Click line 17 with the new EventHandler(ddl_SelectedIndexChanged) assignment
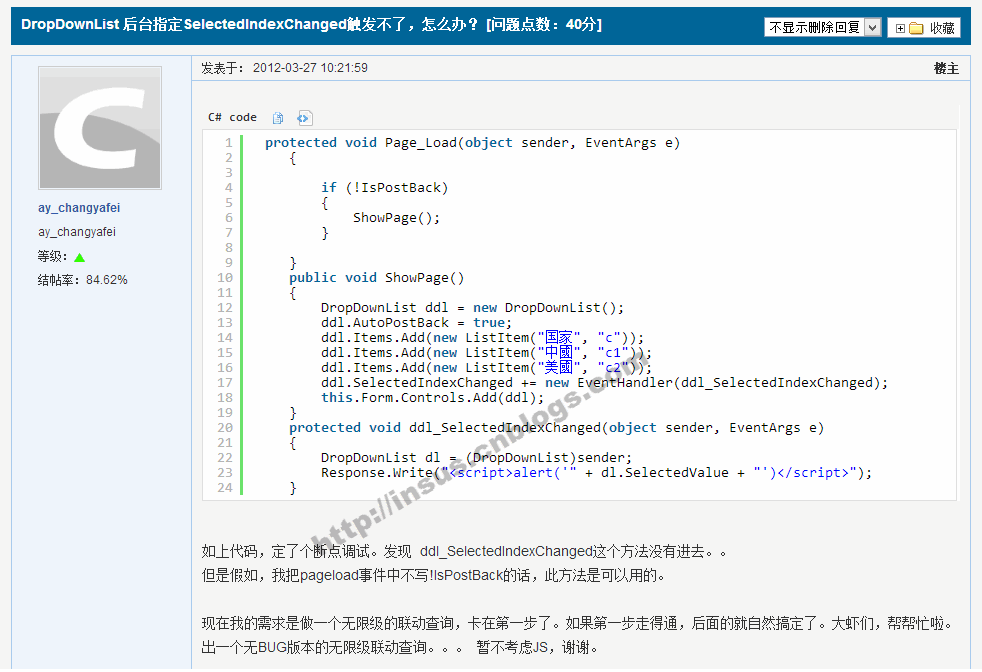Image resolution: width=982 pixels, height=672 pixels. click(x=604, y=383)
